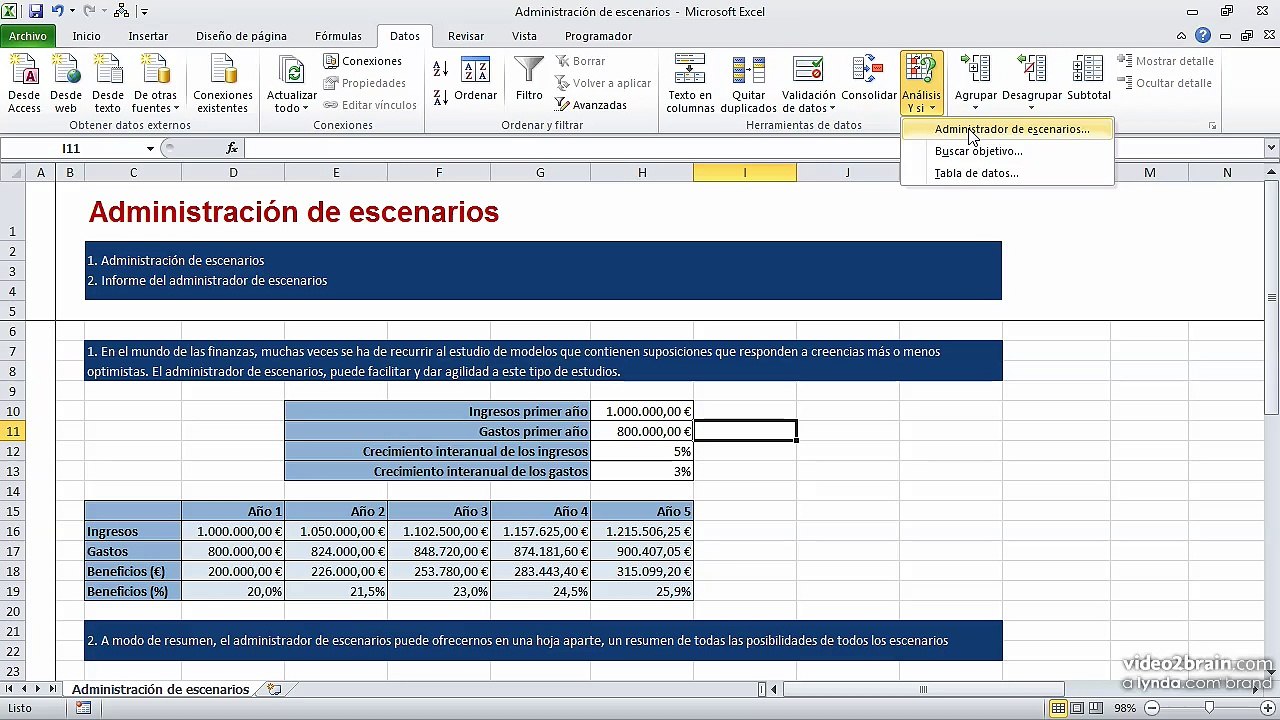Switch to Diseño de página tab

241,36
